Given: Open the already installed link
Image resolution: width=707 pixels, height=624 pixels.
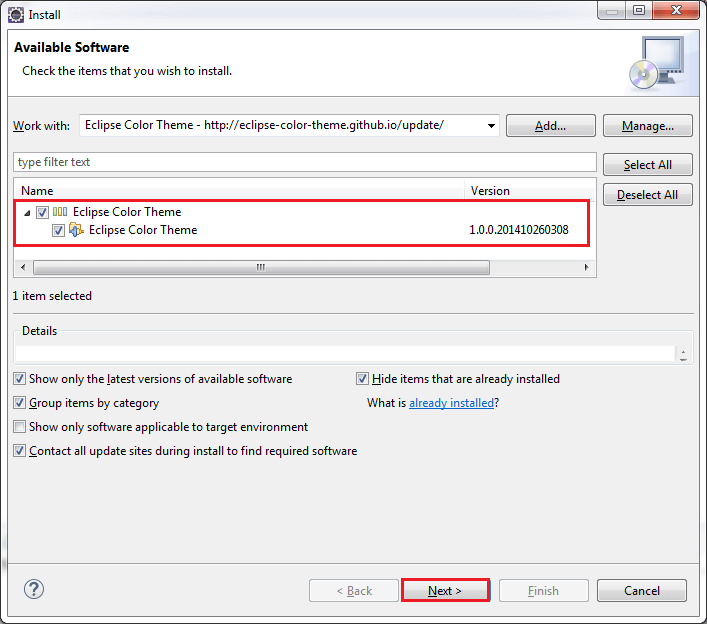Looking at the screenshot, I should [451, 403].
